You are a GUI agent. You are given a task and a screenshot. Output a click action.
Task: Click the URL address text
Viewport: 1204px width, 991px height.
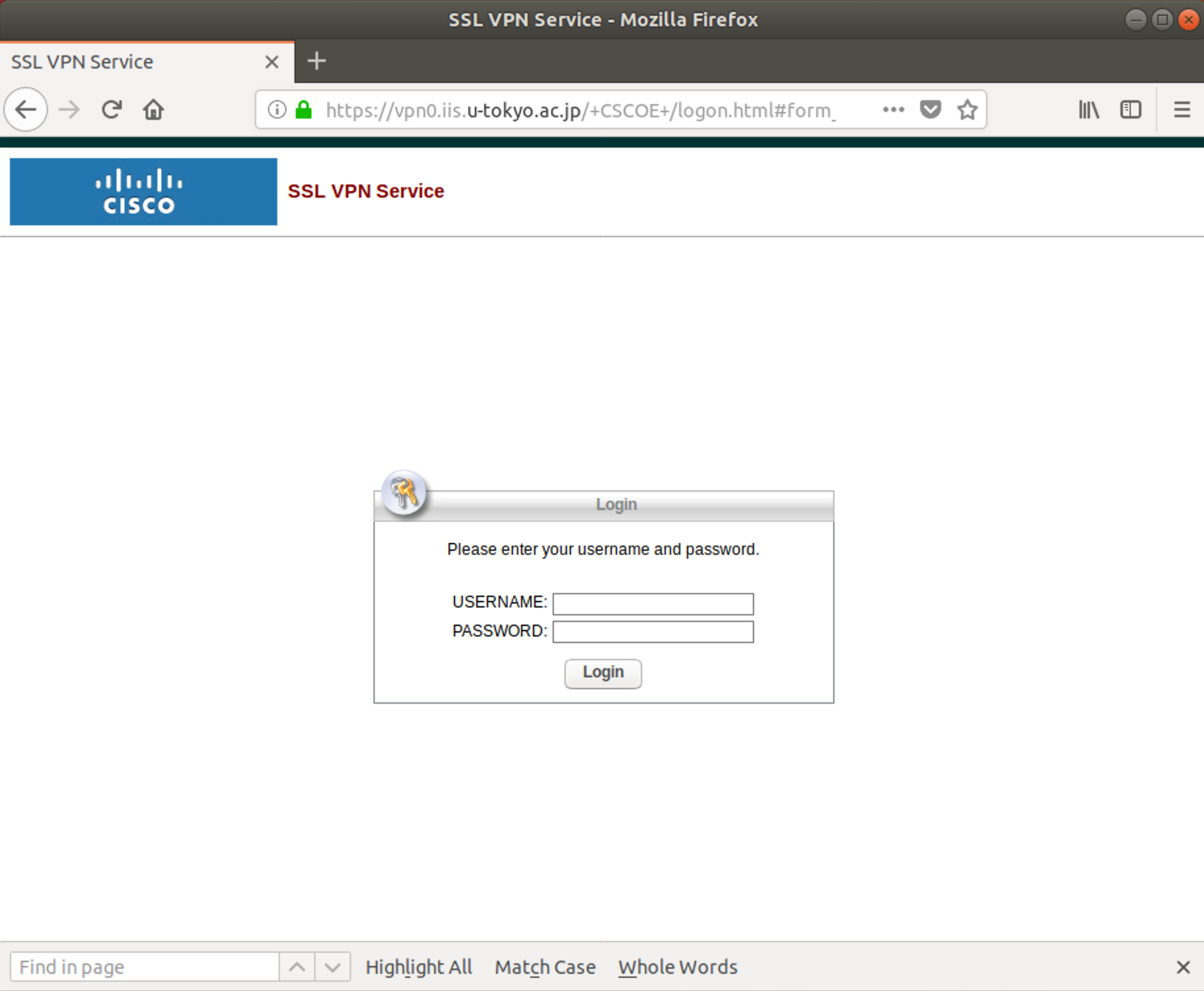pos(581,110)
